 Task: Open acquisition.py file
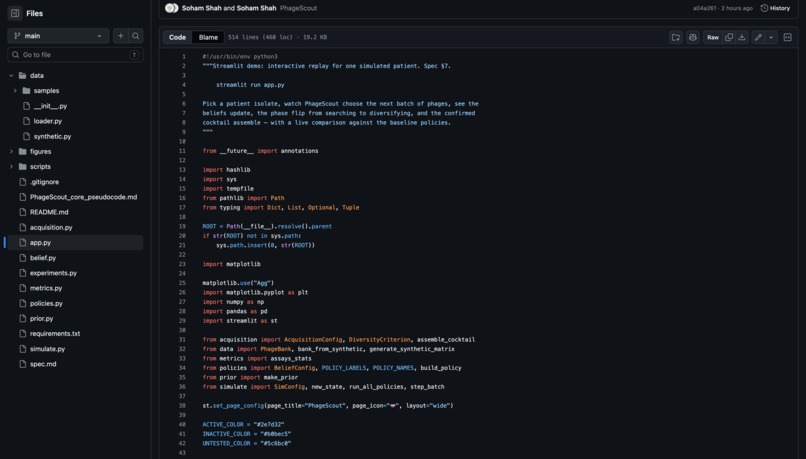click(51, 227)
